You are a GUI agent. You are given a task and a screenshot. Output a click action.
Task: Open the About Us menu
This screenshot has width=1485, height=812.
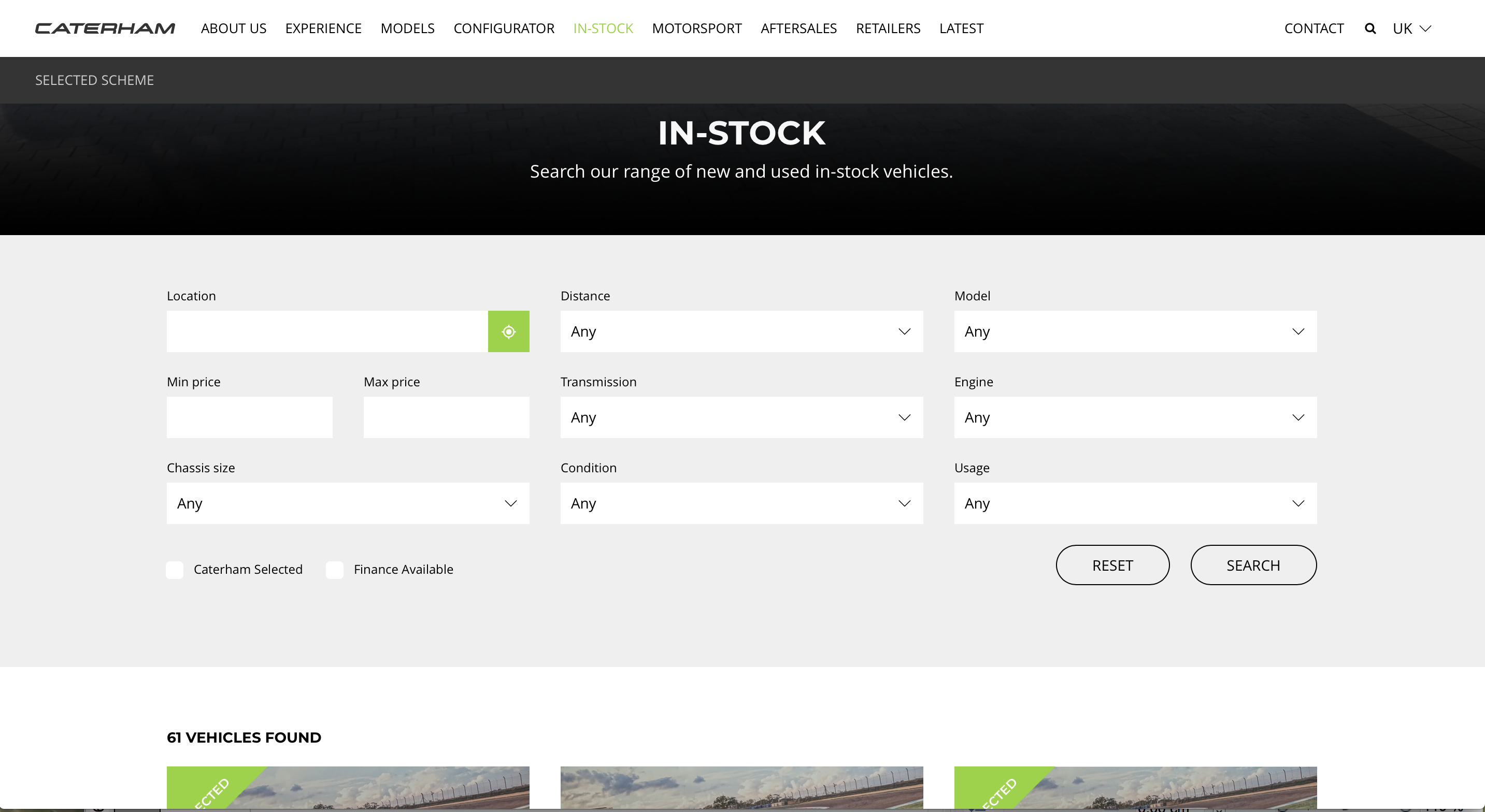(234, 28)
